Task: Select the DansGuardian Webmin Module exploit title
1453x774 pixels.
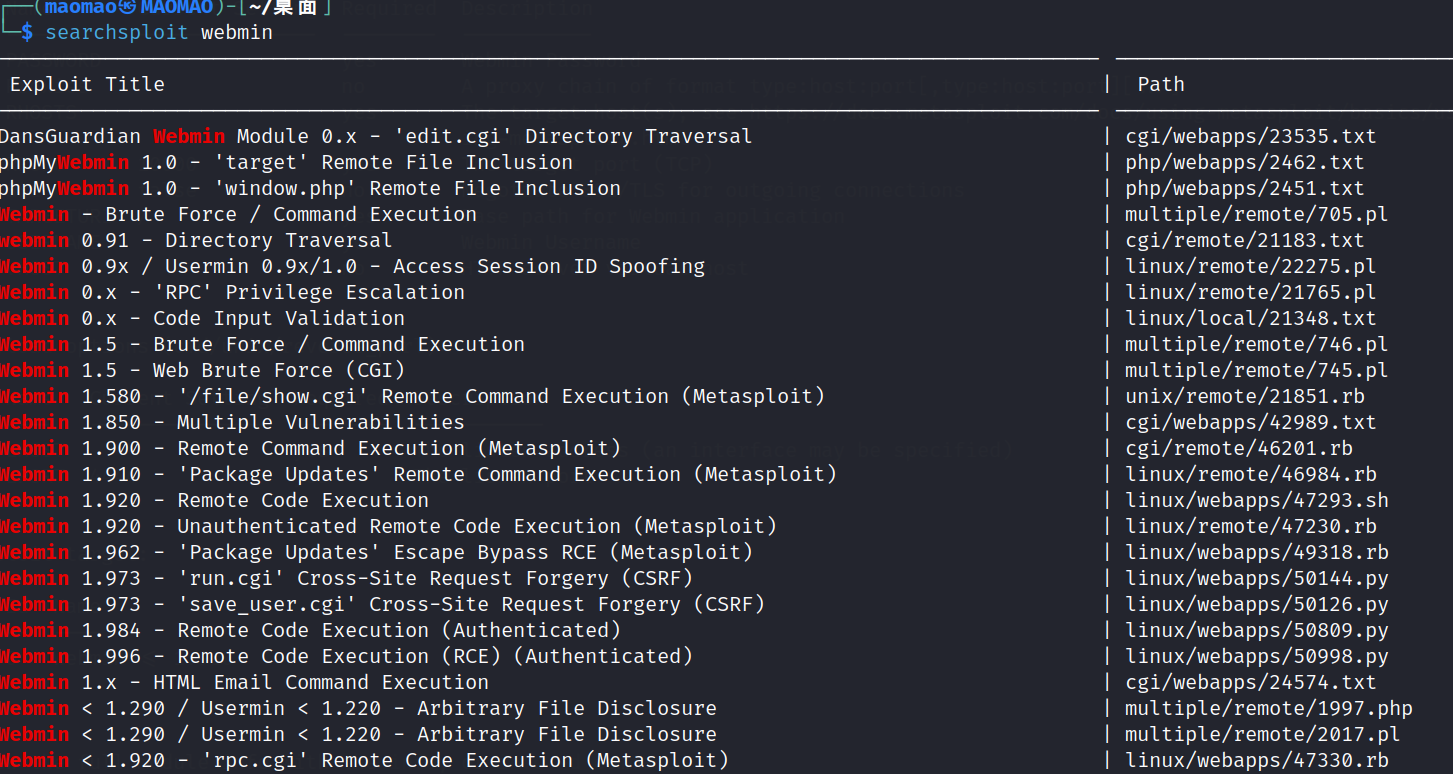Action: 375,137
